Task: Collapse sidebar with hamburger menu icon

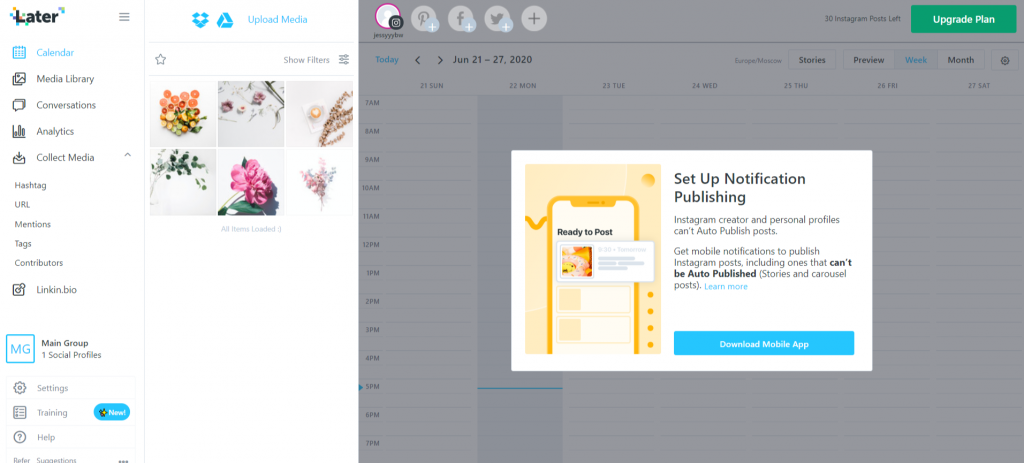Action: pyautogui.click(x=124, y=17)
